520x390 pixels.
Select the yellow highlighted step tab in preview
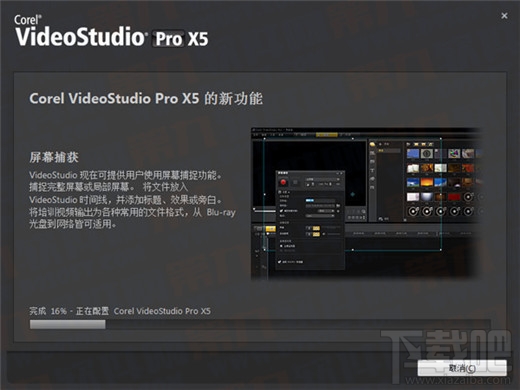click(327, 135)
